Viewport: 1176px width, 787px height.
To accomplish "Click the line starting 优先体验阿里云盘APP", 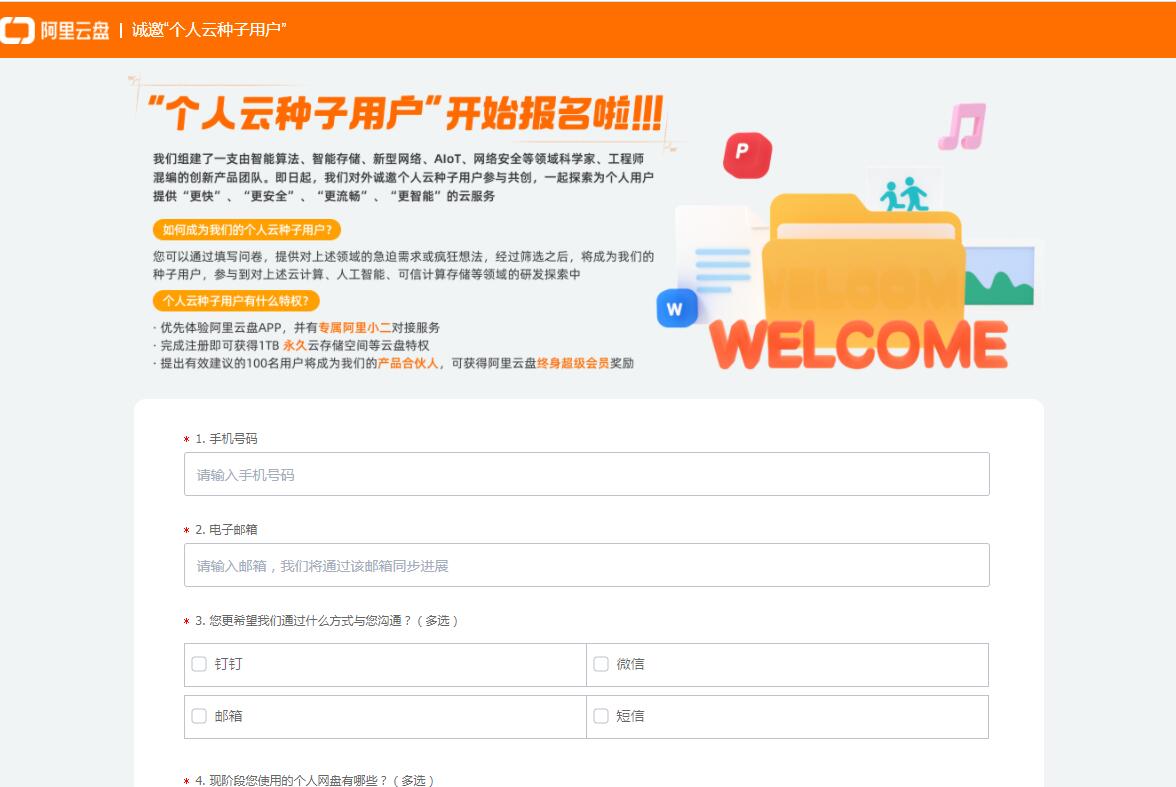I will [299, 328].
